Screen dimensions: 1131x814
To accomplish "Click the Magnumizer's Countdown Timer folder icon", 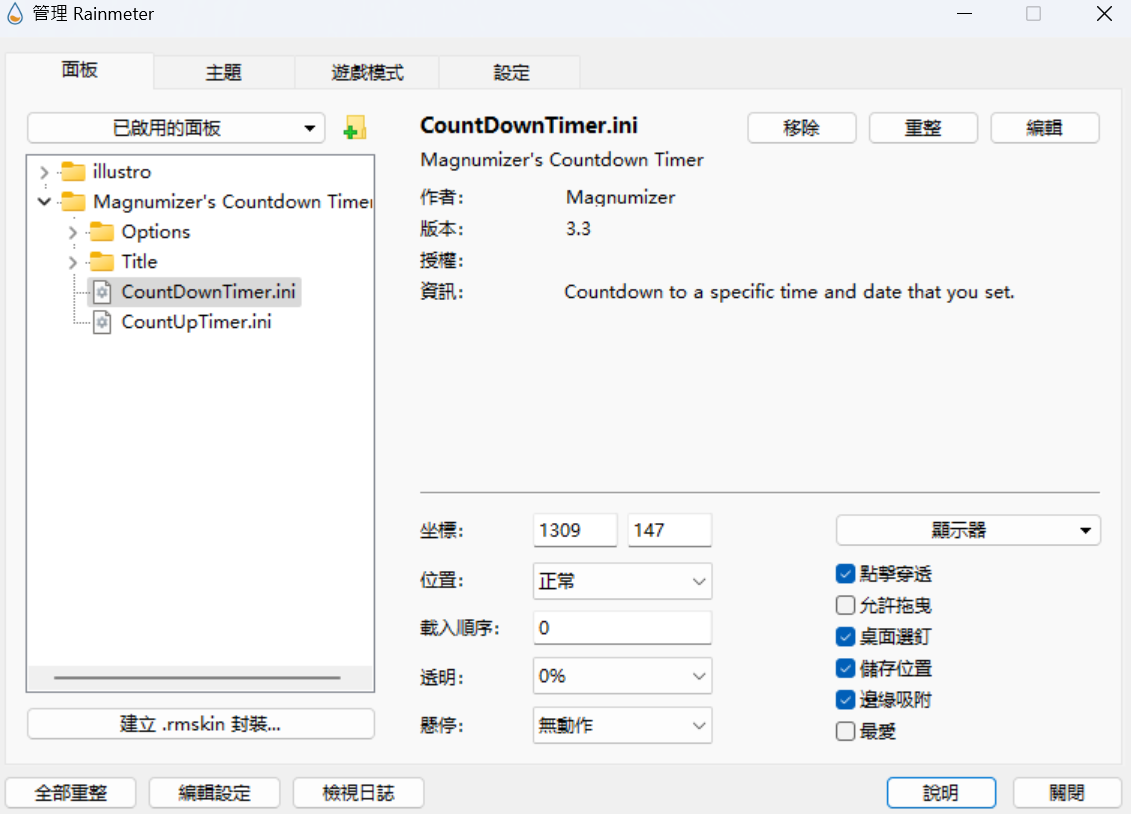I will (74, 202).
